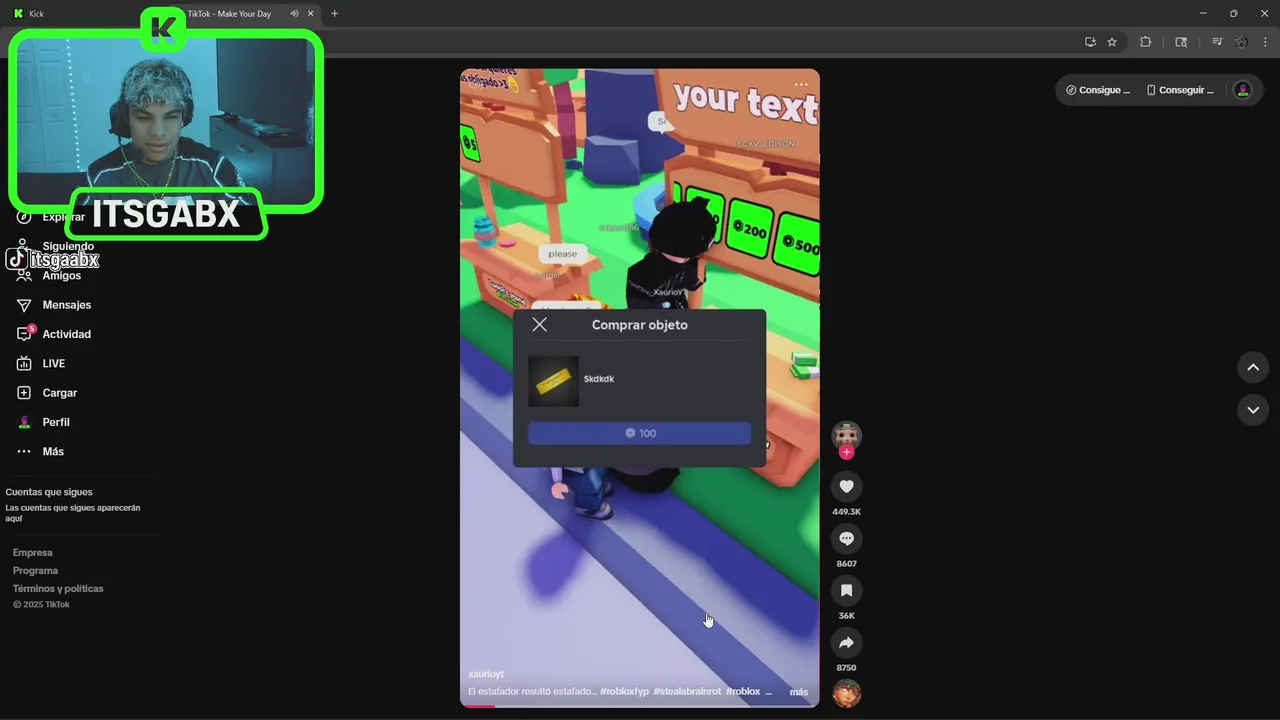The width and height of the screenshot is (1280, 720).
Task: Go to next video down arrow
Action: point(1252,410)
